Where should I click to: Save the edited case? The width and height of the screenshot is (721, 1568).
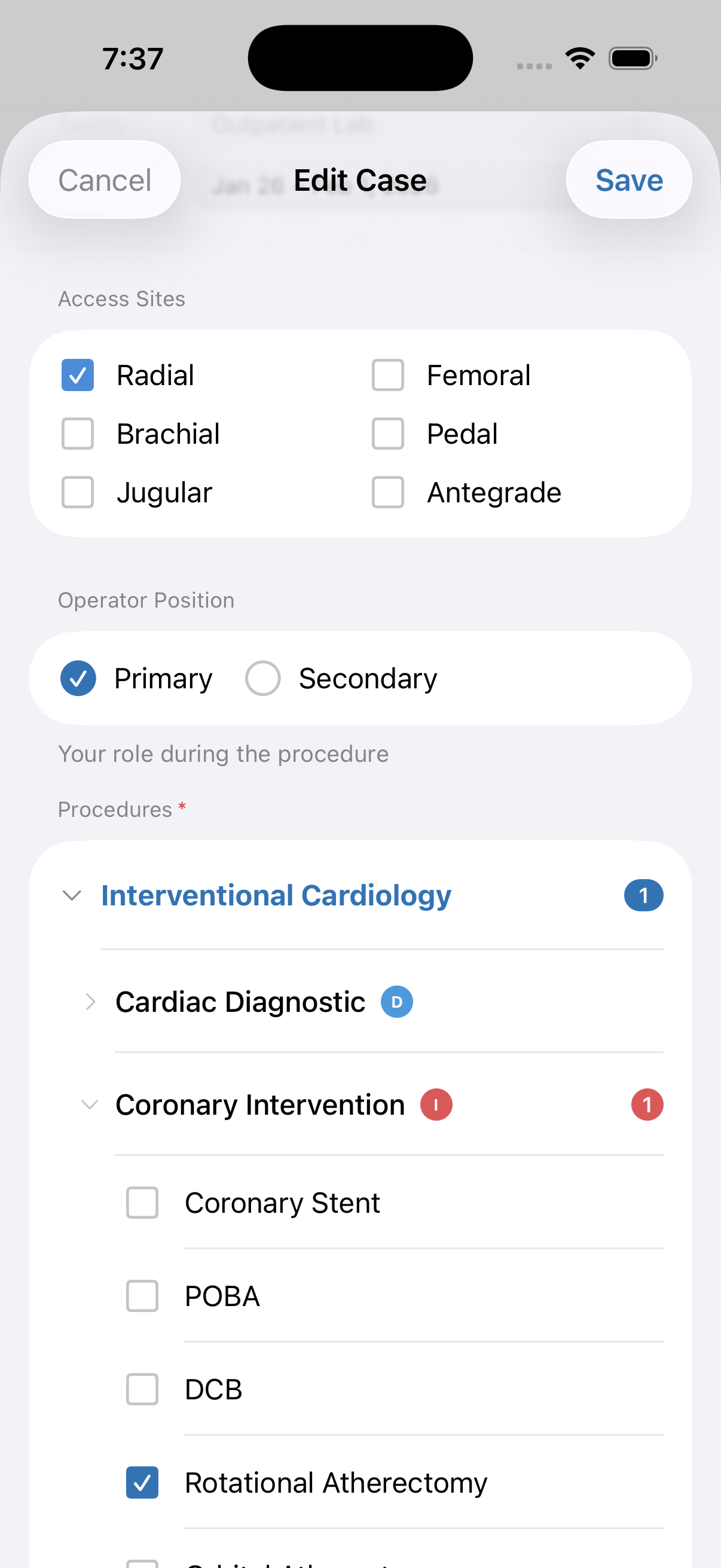(628, 180)
